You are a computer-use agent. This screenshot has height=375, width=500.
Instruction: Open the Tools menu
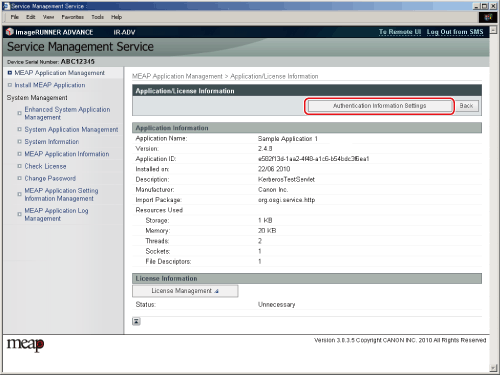pyautogui.click(x=97, y=17)
